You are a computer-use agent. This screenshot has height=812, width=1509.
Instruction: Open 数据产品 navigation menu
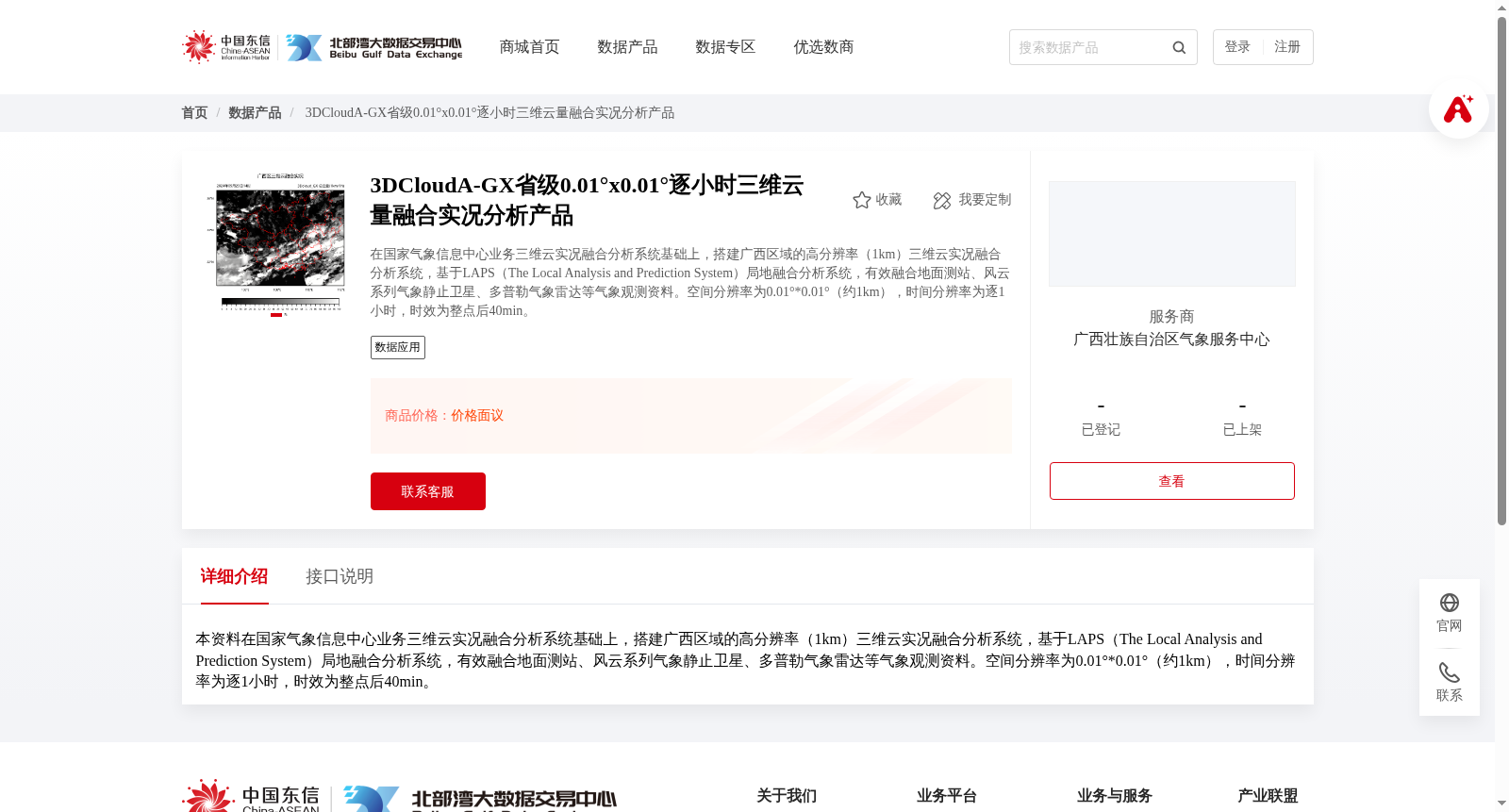(627, 47)
